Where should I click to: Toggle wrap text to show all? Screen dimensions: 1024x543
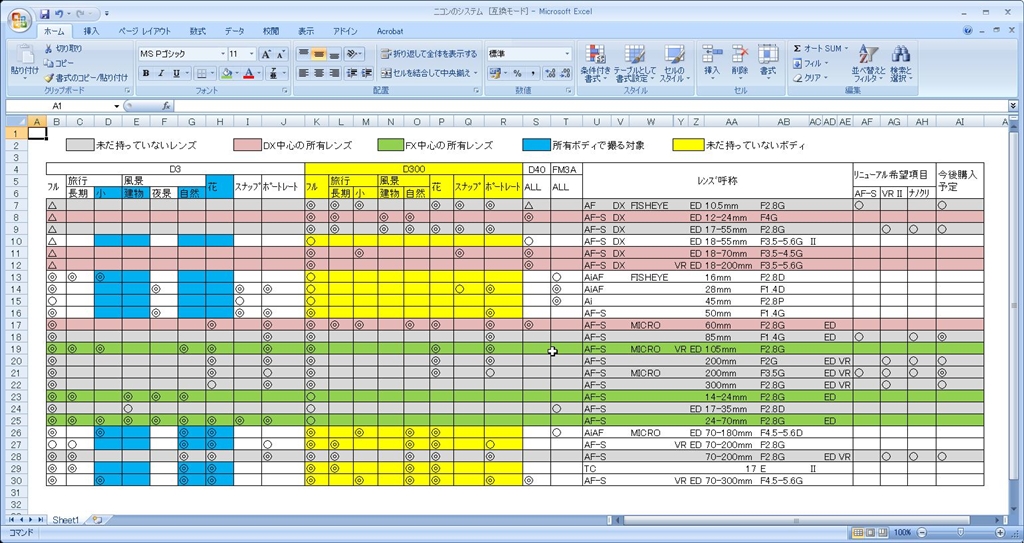pos(428,54)
